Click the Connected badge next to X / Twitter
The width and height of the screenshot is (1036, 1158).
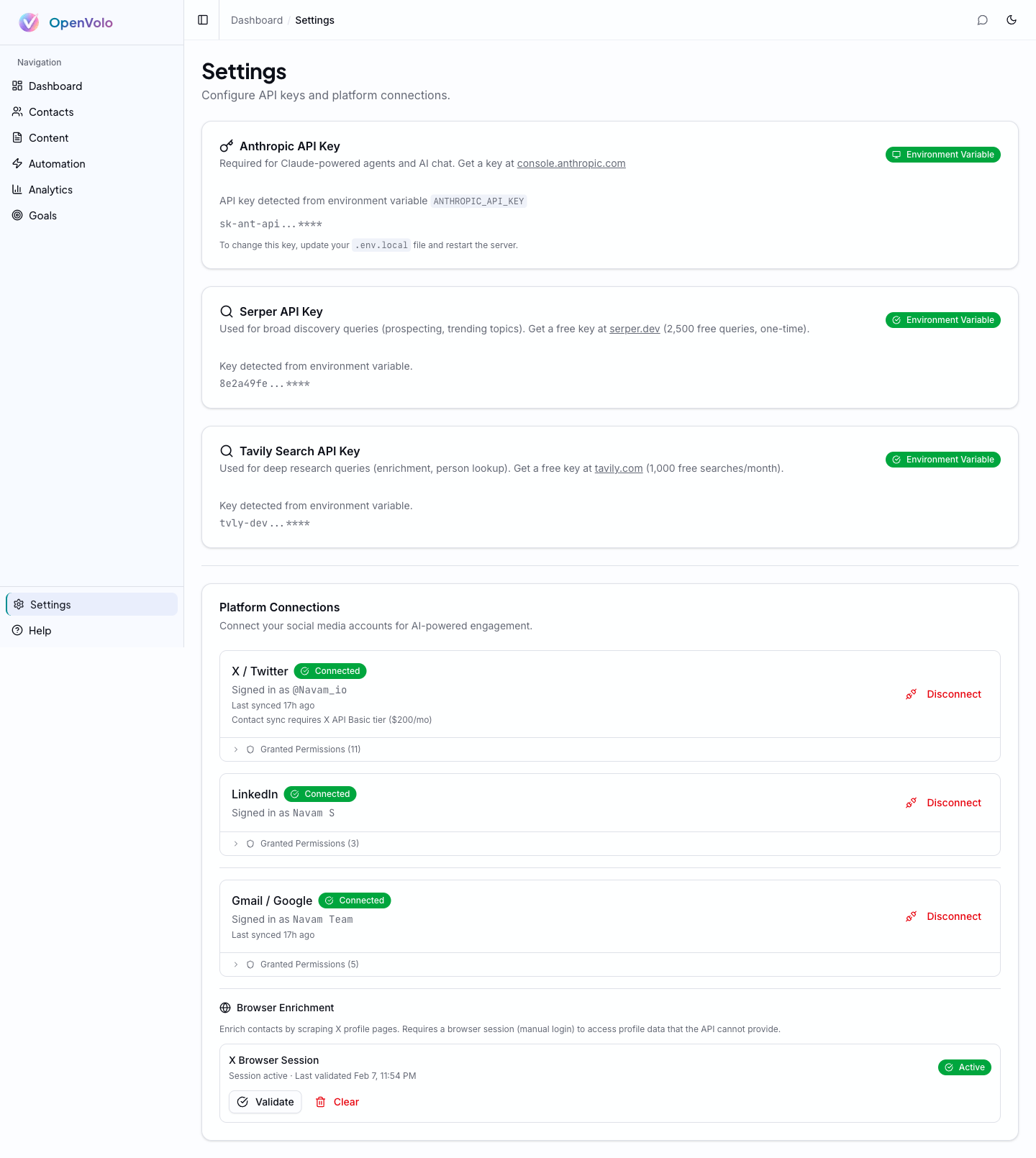[330, 671]
